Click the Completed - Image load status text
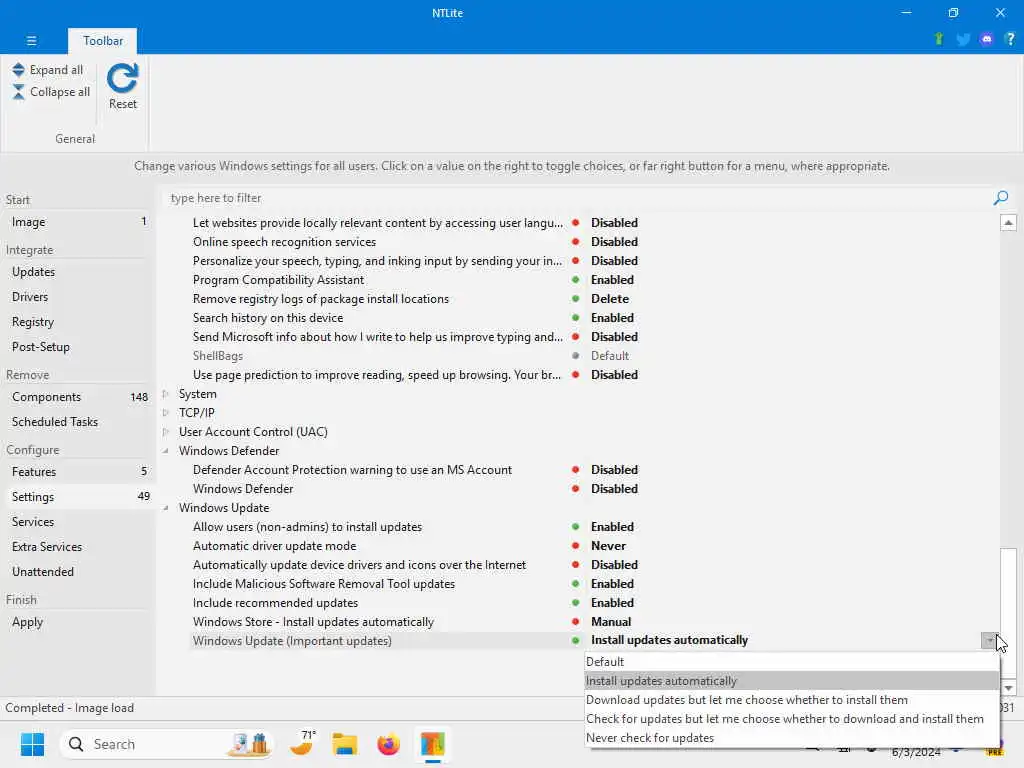Screen dimensions: 1024x768 (69, 708)
